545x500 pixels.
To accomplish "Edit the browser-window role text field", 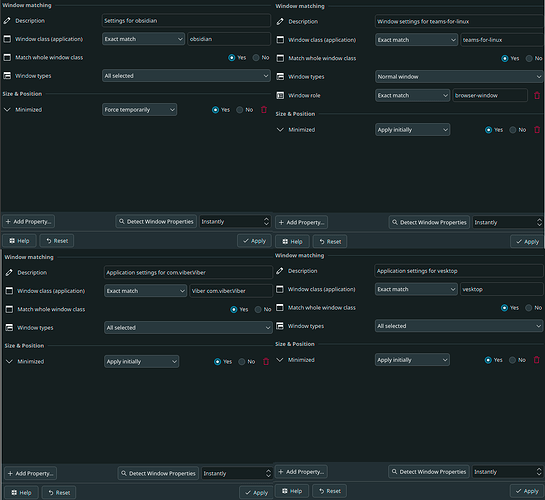I will 490,95.
